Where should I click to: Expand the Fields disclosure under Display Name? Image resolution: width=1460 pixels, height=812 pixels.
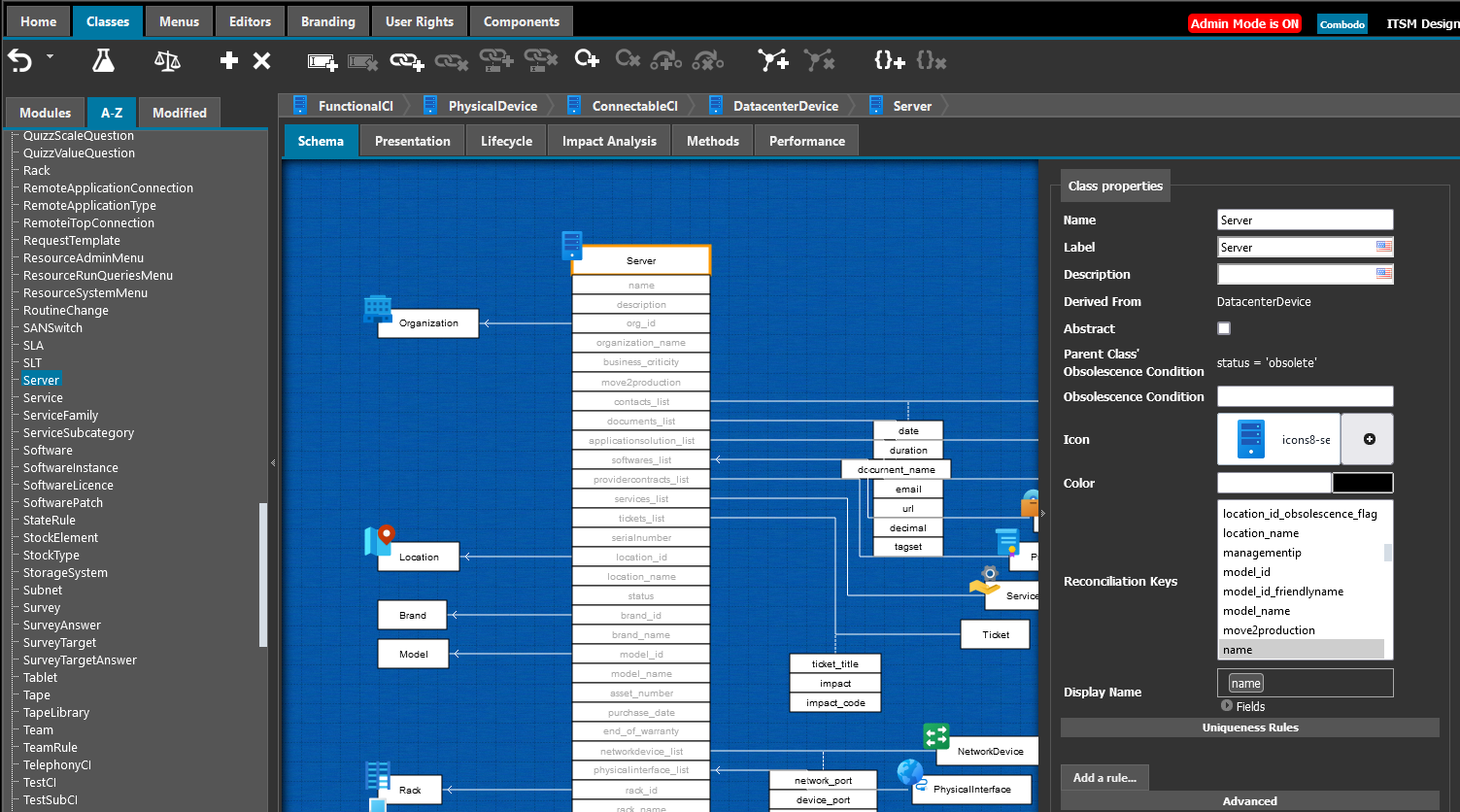pyautogui.click(x=1227, y=706)
